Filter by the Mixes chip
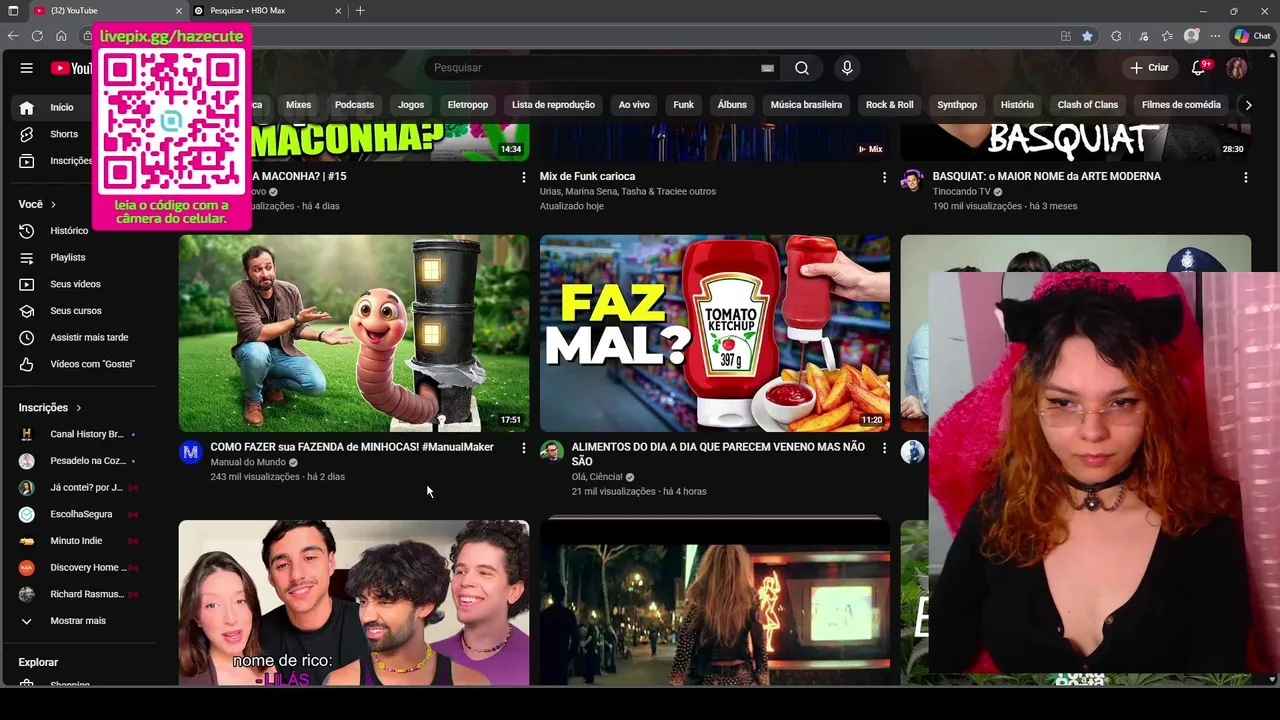The width and height of the screenshot is (1280, 720). coord(298,105)
